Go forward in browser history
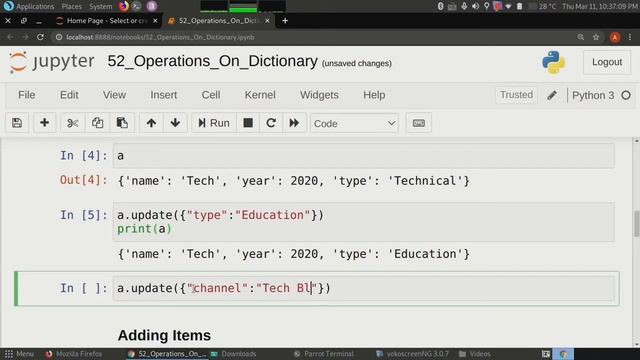This screenshot has width=640, height=360. coord(25,37)
